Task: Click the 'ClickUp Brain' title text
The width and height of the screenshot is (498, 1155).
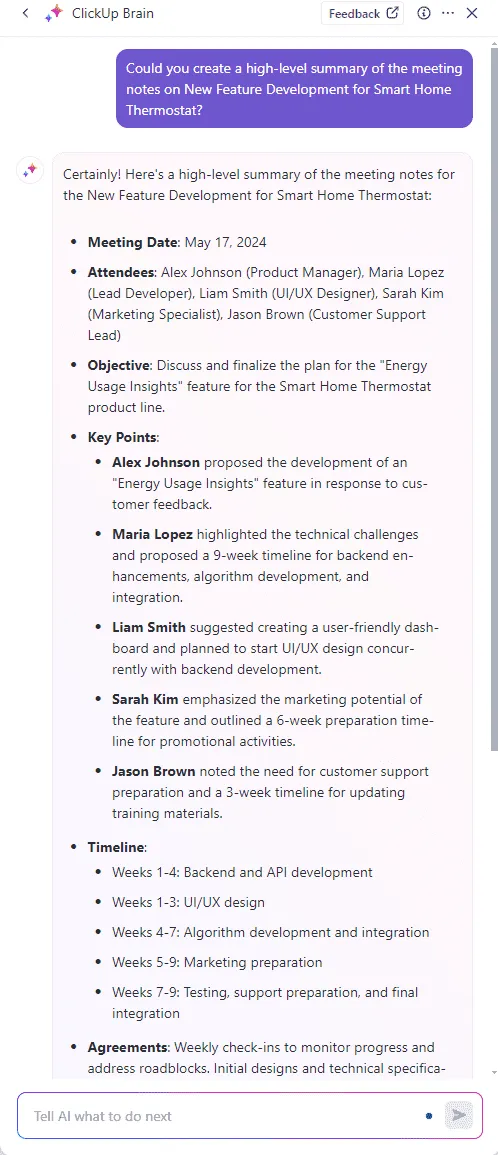Action: tap(113, 13)
